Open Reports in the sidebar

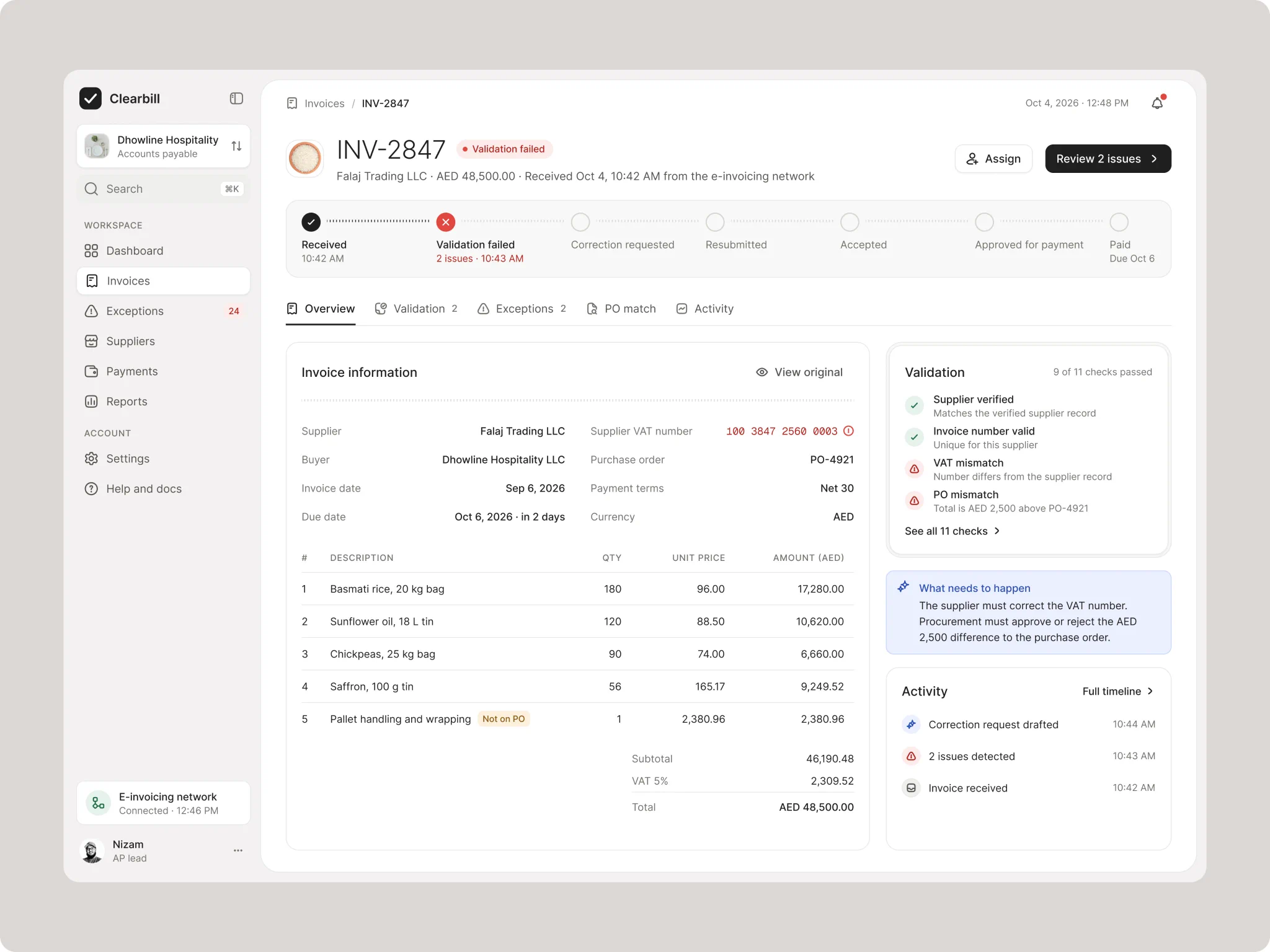[x=163, y=401]
